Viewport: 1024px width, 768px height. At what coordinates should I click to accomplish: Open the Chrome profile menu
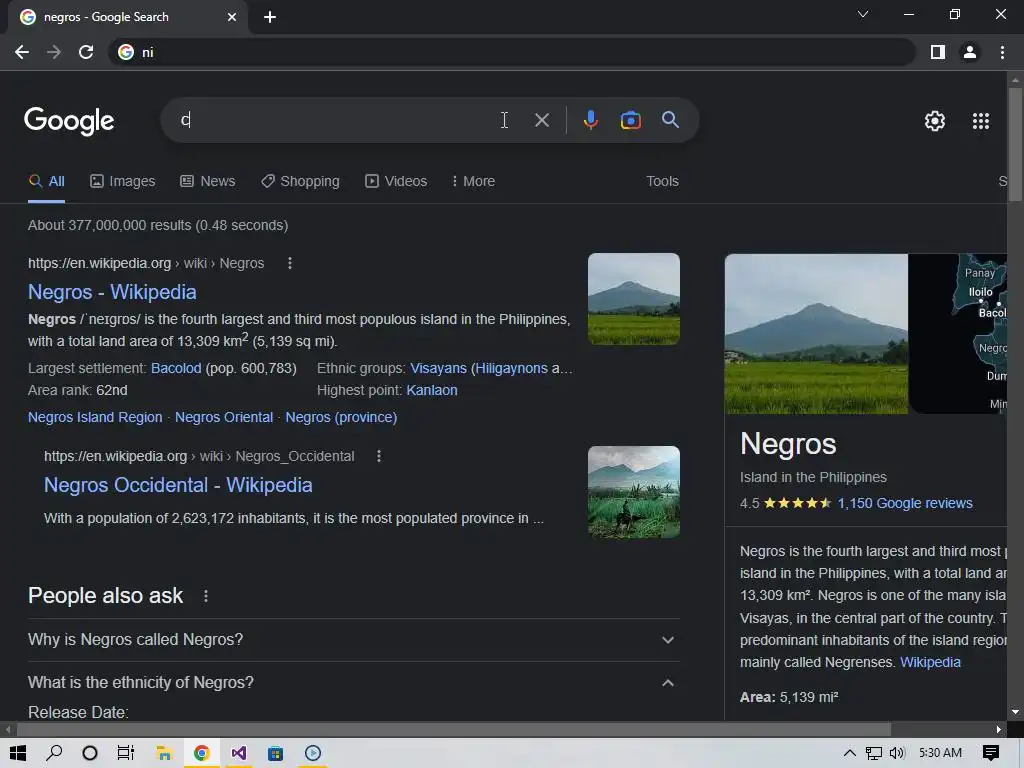(970, 52)
